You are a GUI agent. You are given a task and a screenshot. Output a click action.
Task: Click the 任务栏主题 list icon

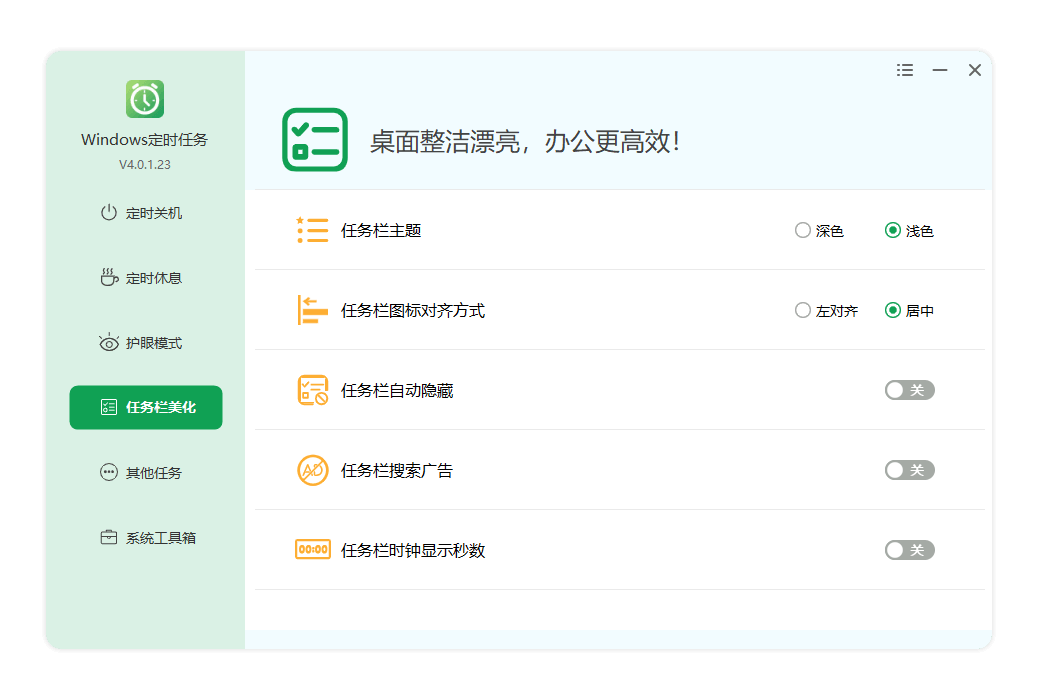click(x=312, y=230)
